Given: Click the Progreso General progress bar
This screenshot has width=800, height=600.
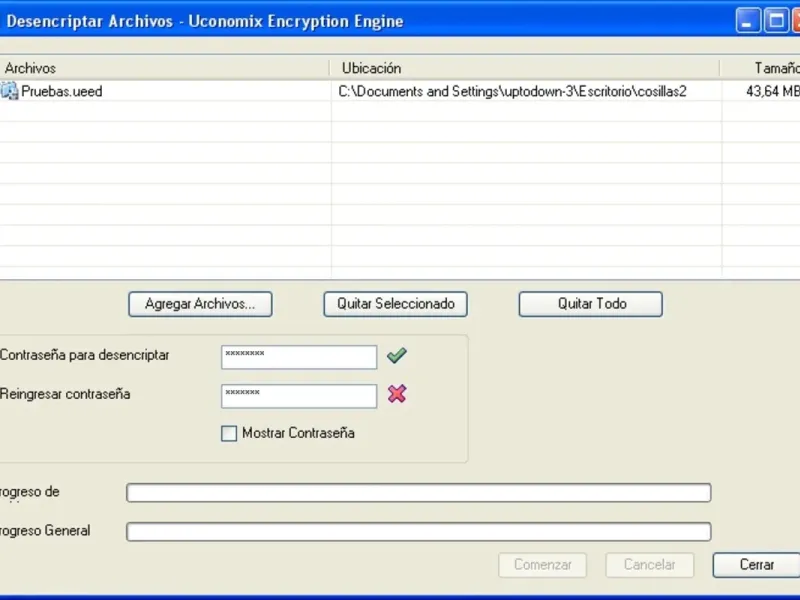Looking at the screenshot, I should (x=419, y=532).
